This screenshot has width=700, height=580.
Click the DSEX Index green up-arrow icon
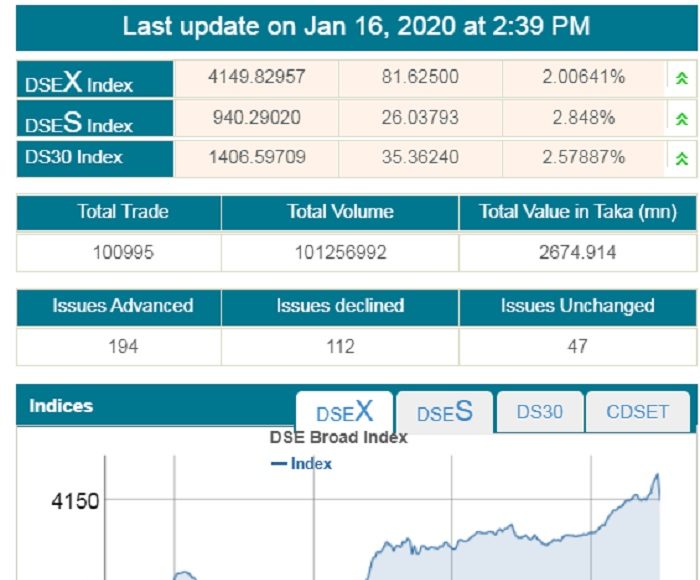click(x=682, y=79)
